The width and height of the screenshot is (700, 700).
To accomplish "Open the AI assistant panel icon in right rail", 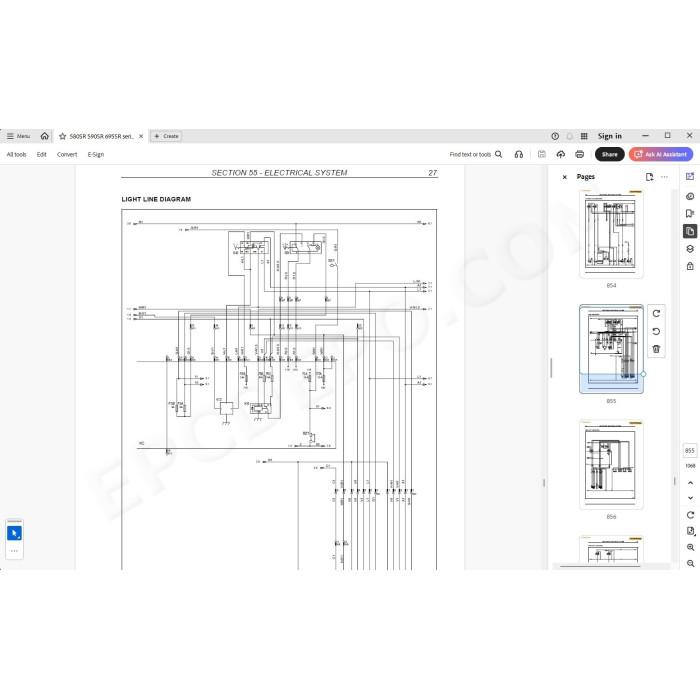I will [690, 177].
